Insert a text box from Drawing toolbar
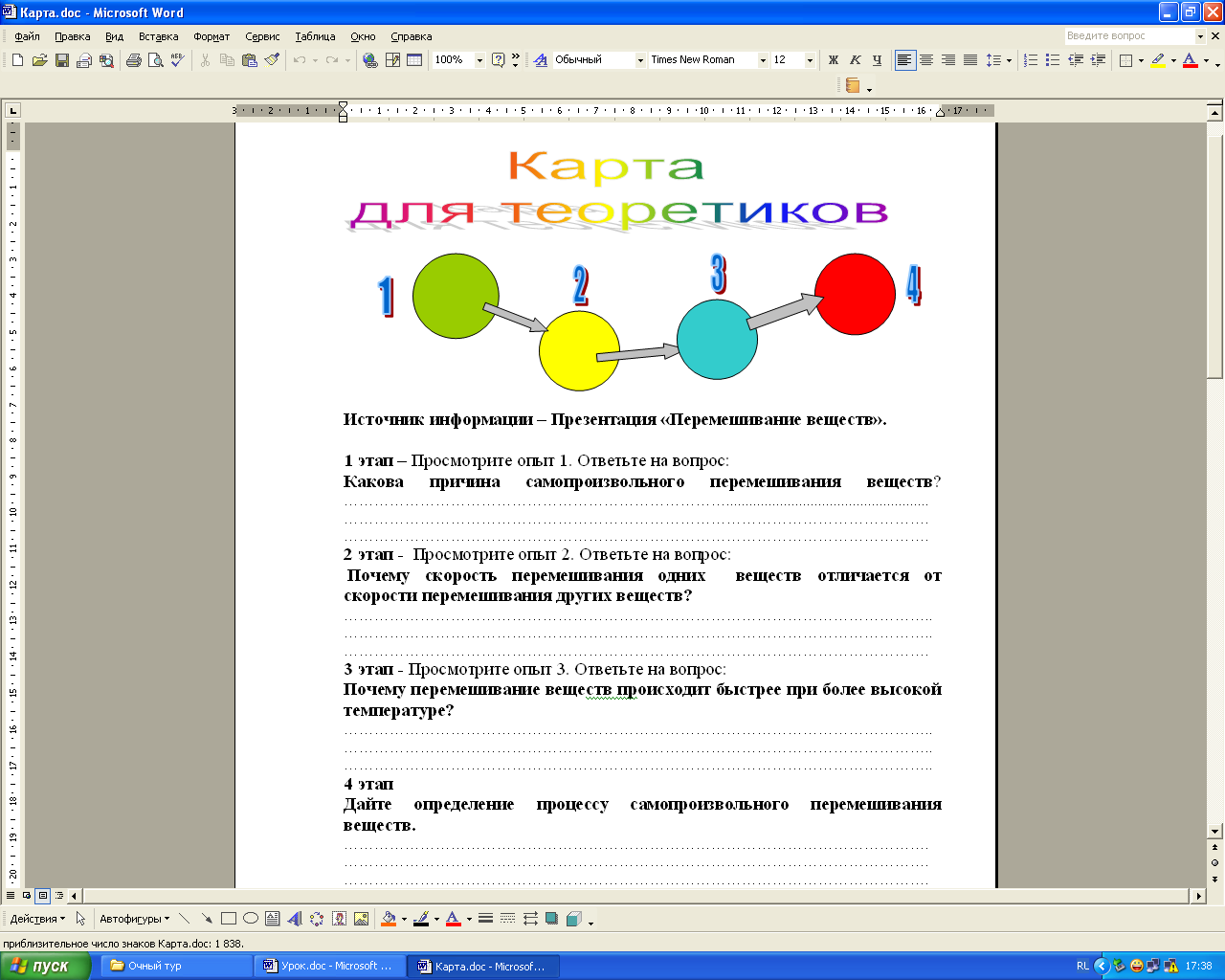1225x980 pixels. click(272, 919)
